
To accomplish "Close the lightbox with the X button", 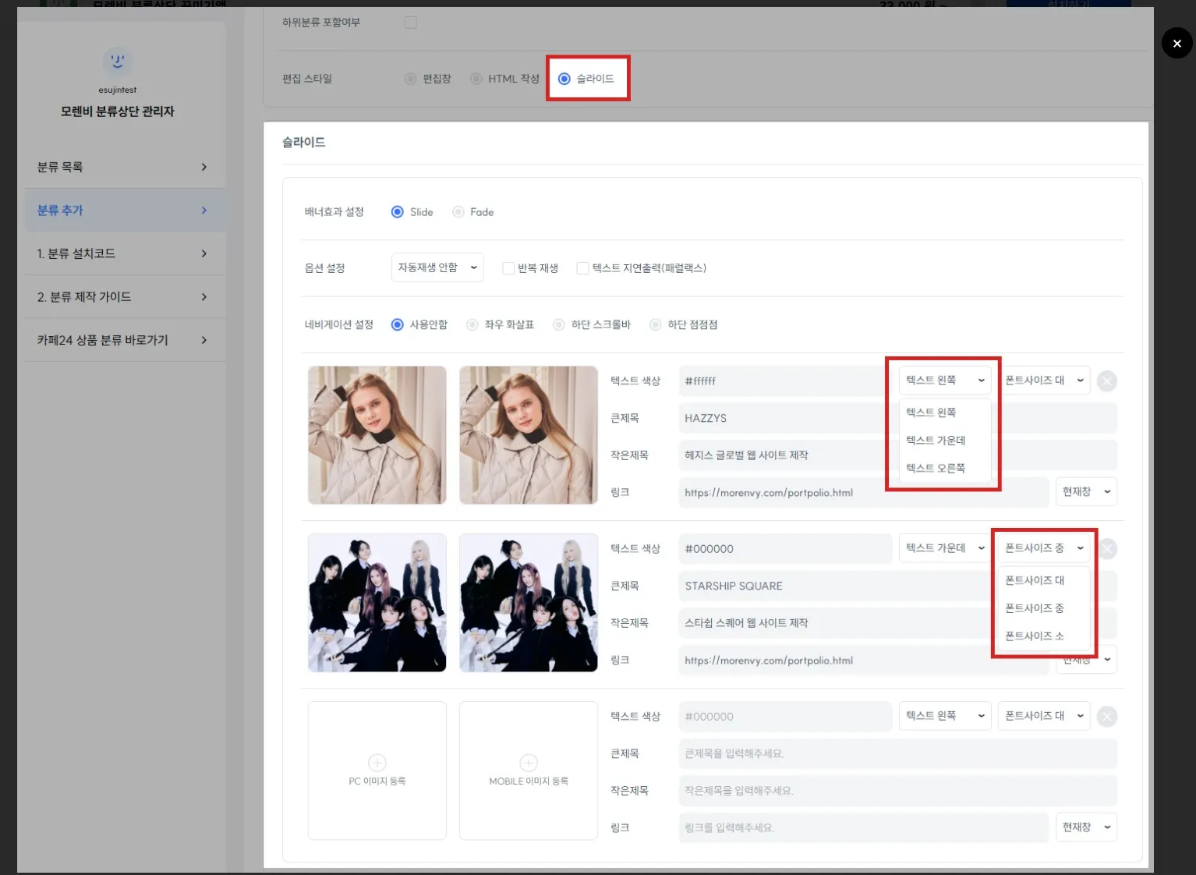I will 1176,43.
